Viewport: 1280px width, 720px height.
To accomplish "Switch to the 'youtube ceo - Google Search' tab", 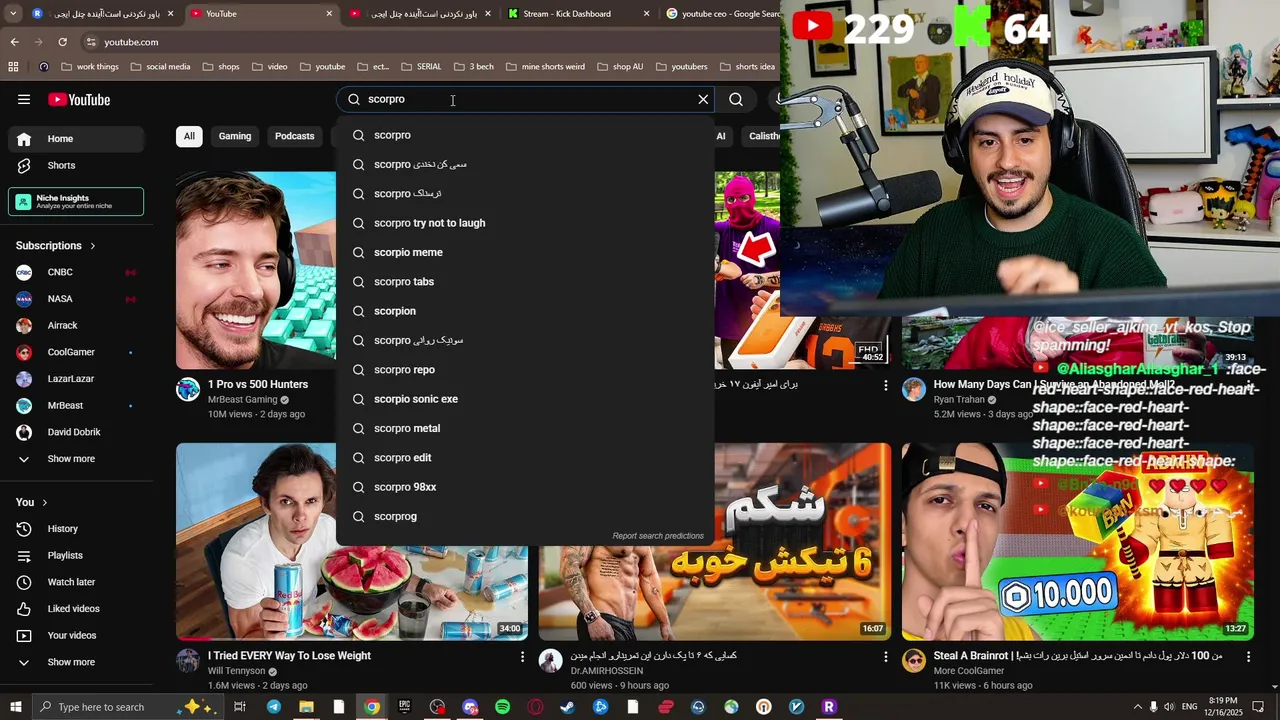I will 722,14.
